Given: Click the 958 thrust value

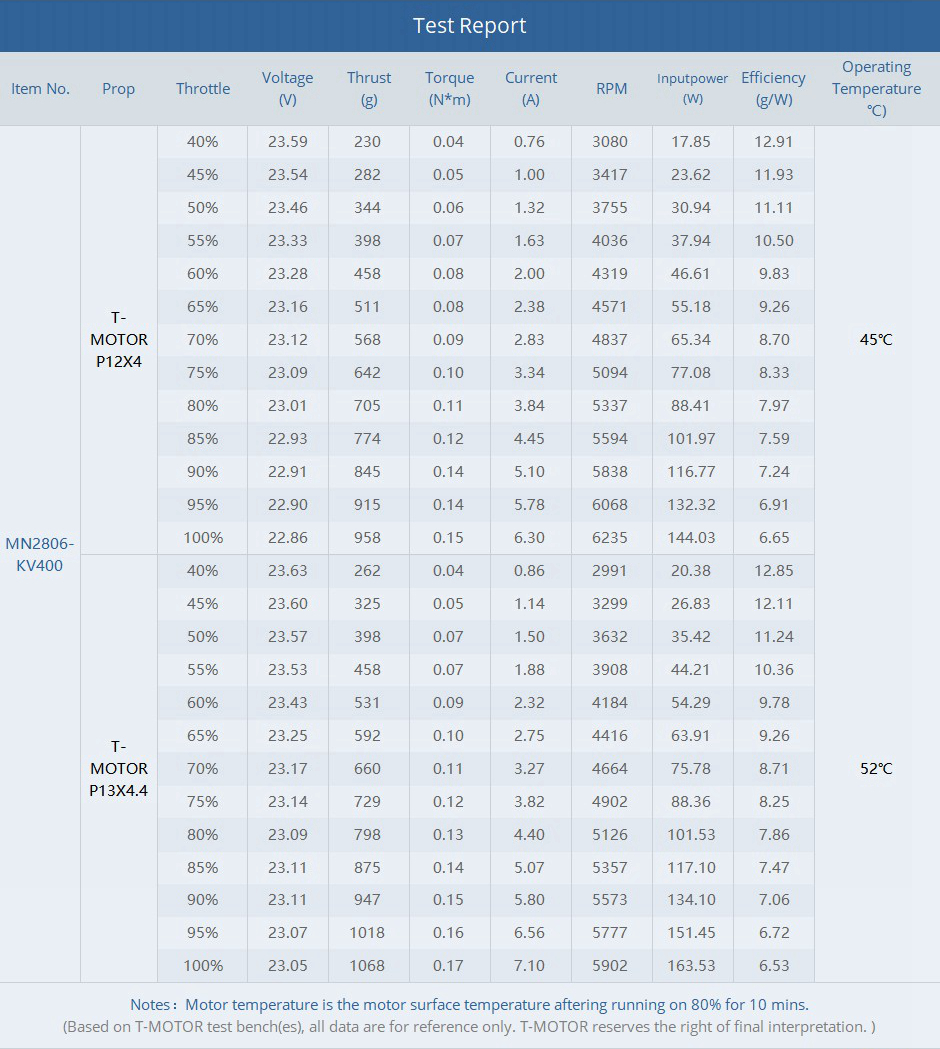Looking at the screenshot, I should (367, 538).
